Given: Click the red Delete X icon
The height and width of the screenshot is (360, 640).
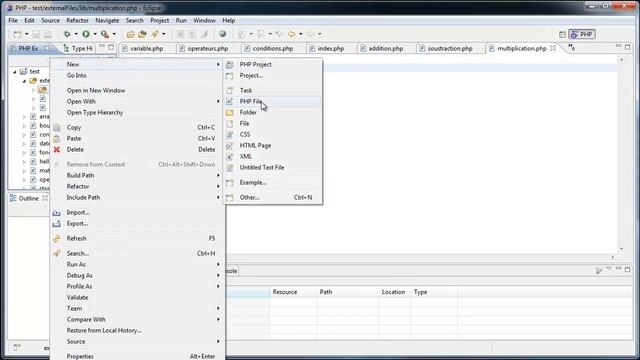Looking at the screenshot, I should [57, 149].
